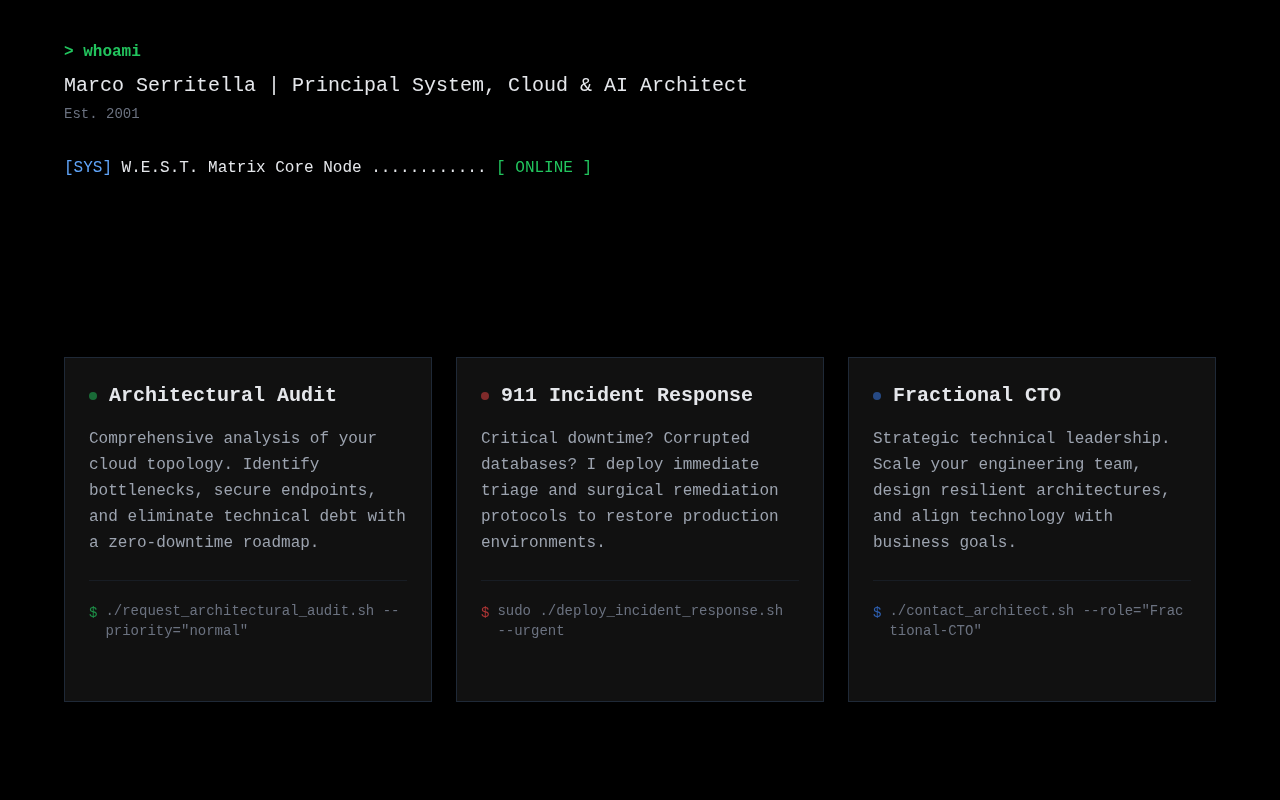Click the green dot beside Architectural Audit
This screenshot has width=1280, height=800.
coord(93,396)
